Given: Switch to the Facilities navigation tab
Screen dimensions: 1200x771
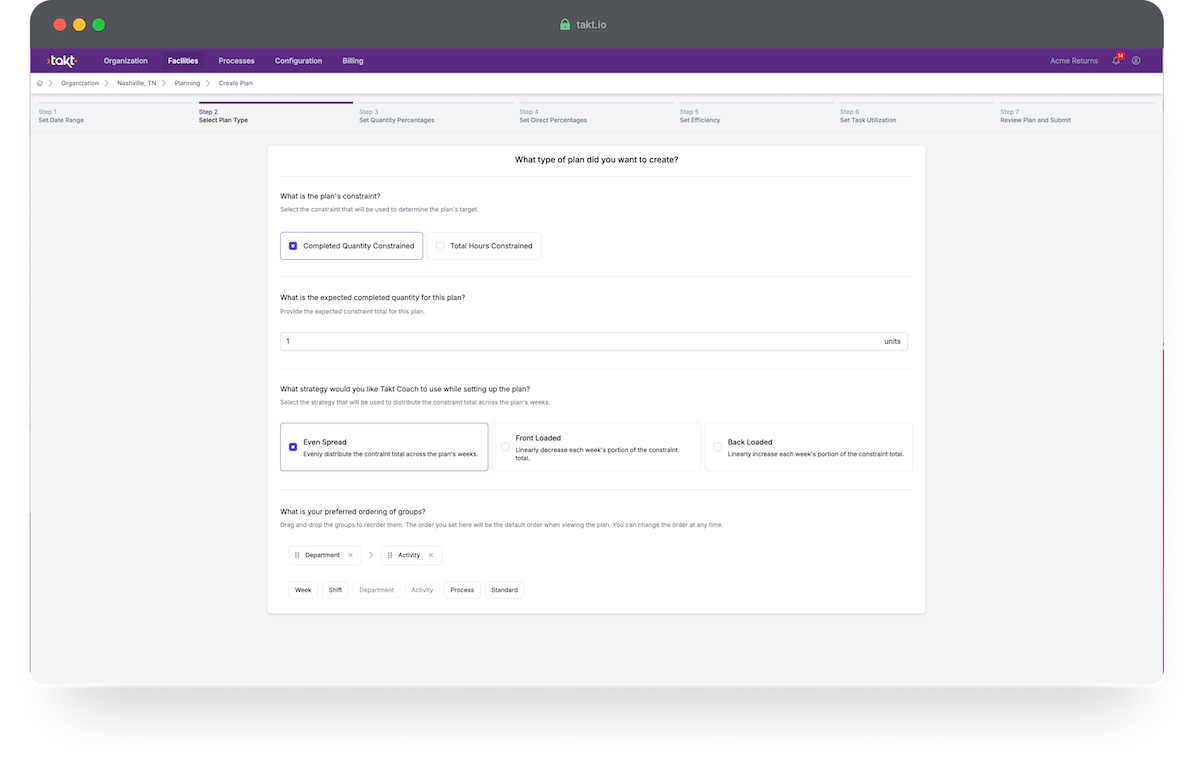Looking at the screenshot, I should (183, 60).
